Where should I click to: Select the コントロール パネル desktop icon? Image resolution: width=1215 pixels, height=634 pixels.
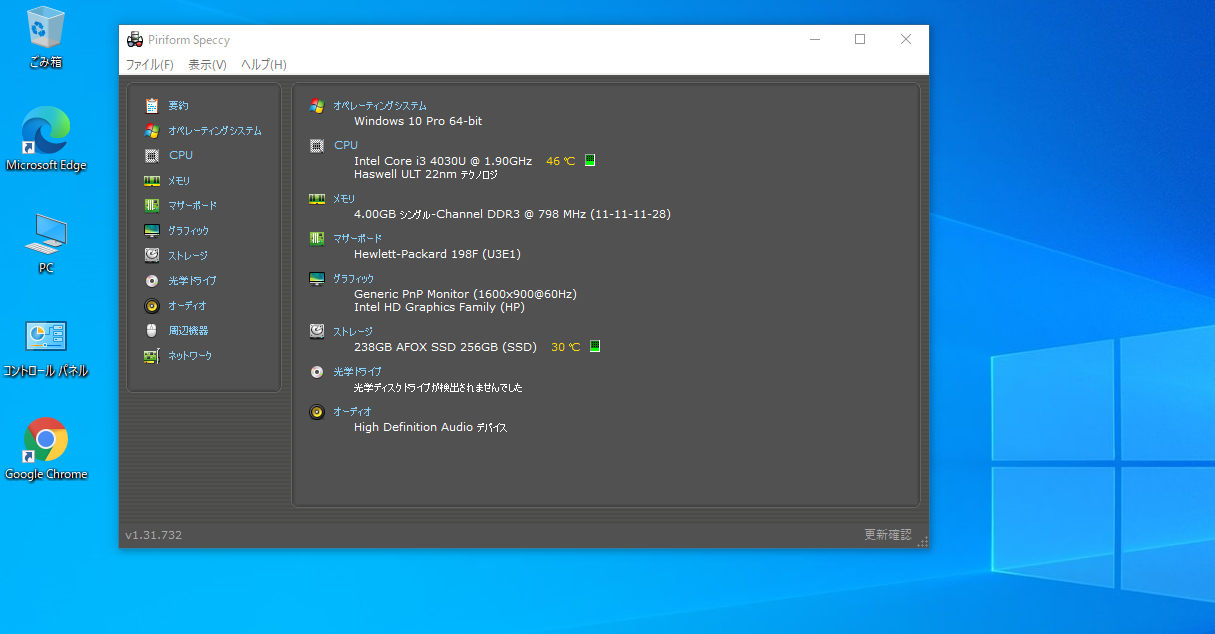point(46,348)
